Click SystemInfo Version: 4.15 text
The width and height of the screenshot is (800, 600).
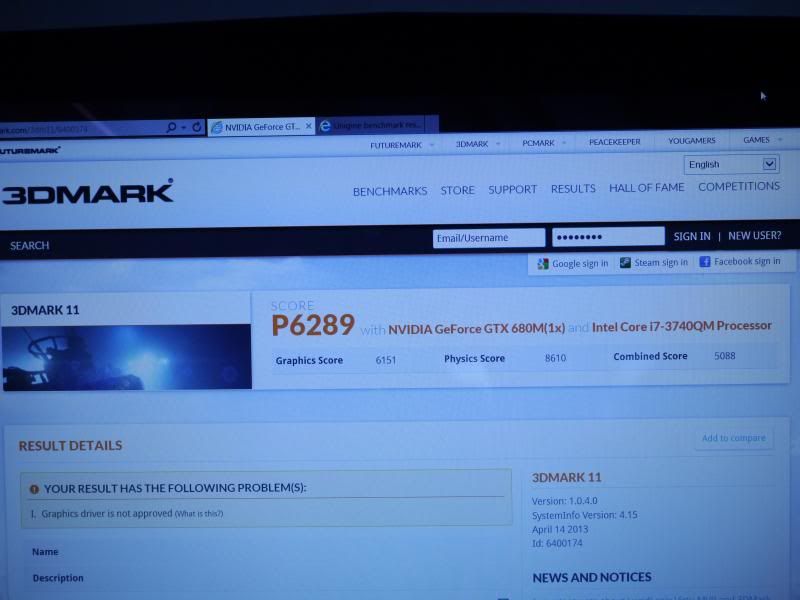click(584, 515)
